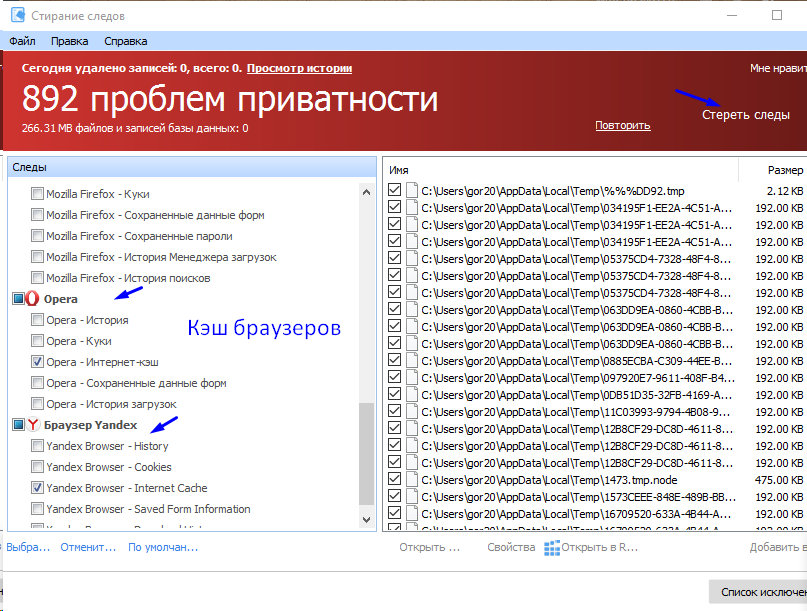This screenshot has width=807, height=611.
Task: Click the blue grid icon beside Открыть в R
Action: (552, 548)
